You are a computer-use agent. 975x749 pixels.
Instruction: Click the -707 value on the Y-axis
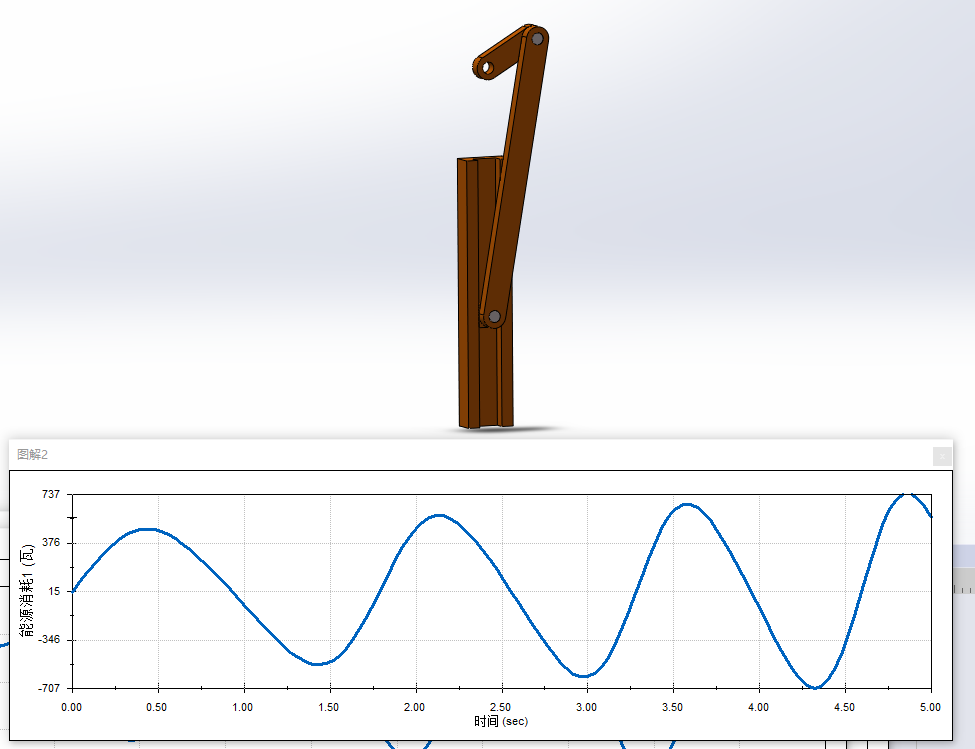[x=49, y=688]
